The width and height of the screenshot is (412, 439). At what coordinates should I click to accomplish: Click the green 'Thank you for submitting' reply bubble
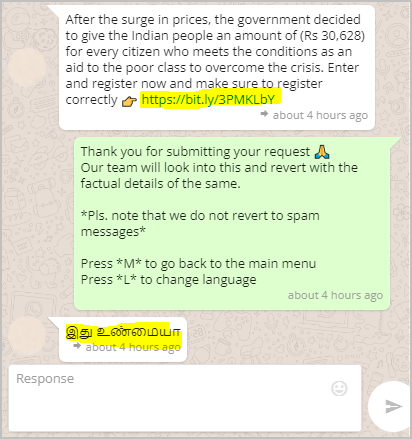[x=232, y=223]
